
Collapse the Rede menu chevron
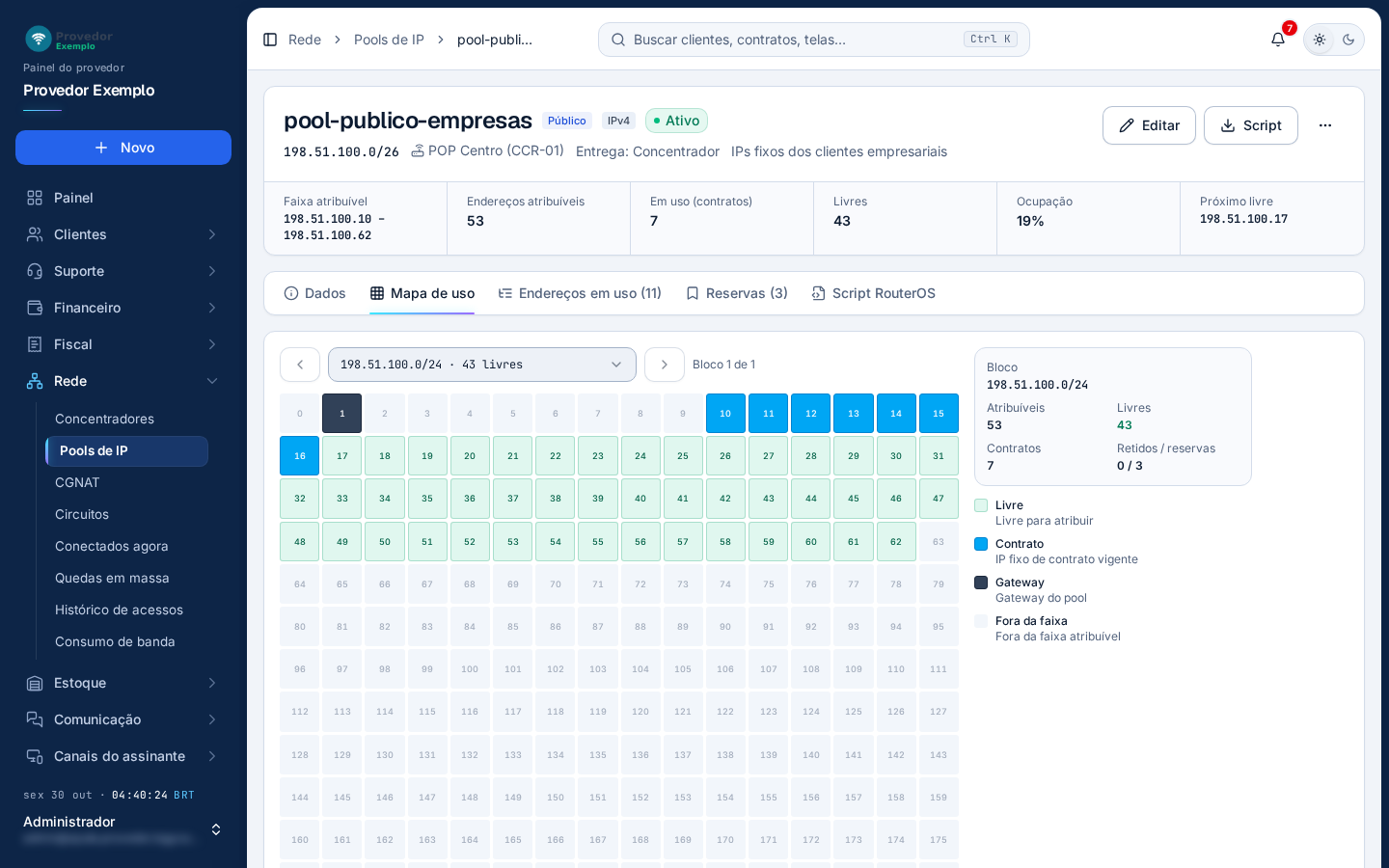[x=212, y=381]
